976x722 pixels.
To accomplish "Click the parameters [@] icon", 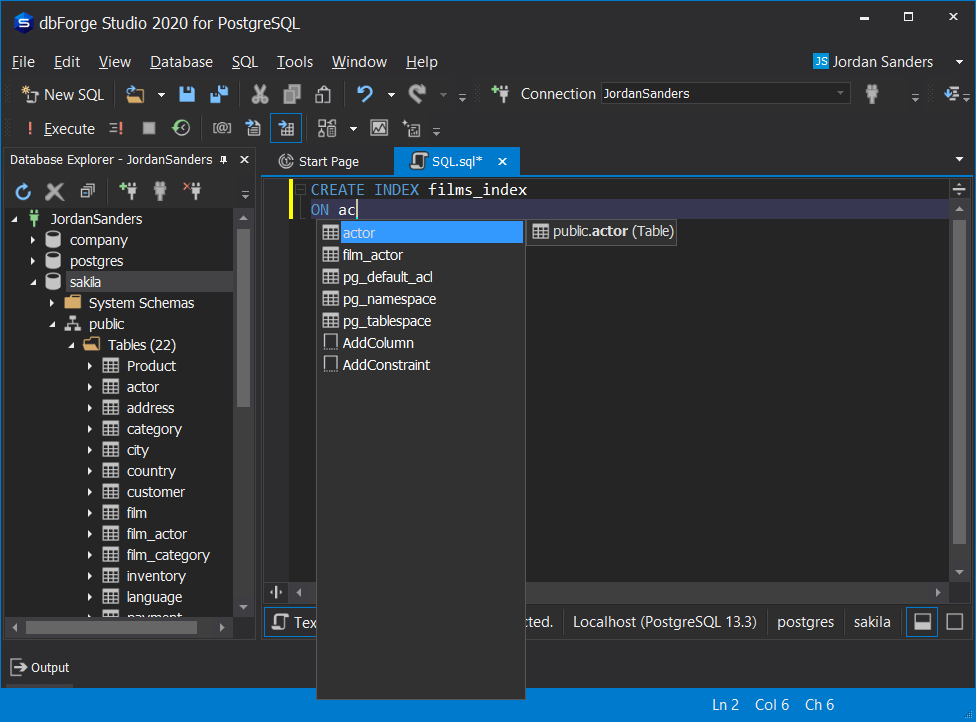I will pos(222,128).
